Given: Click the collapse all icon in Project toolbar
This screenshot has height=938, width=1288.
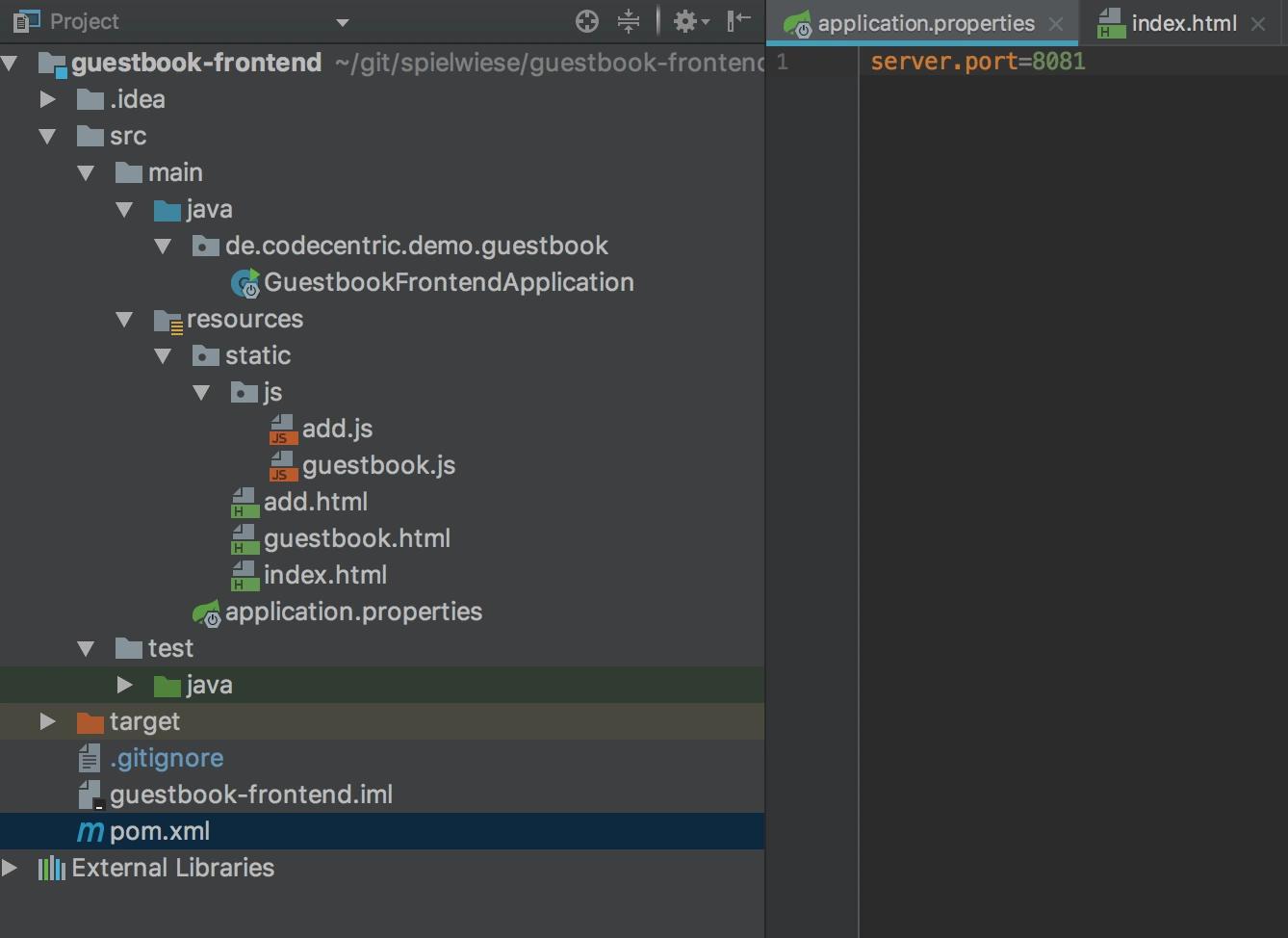Looking at the screenshot, I should point(629,21).
